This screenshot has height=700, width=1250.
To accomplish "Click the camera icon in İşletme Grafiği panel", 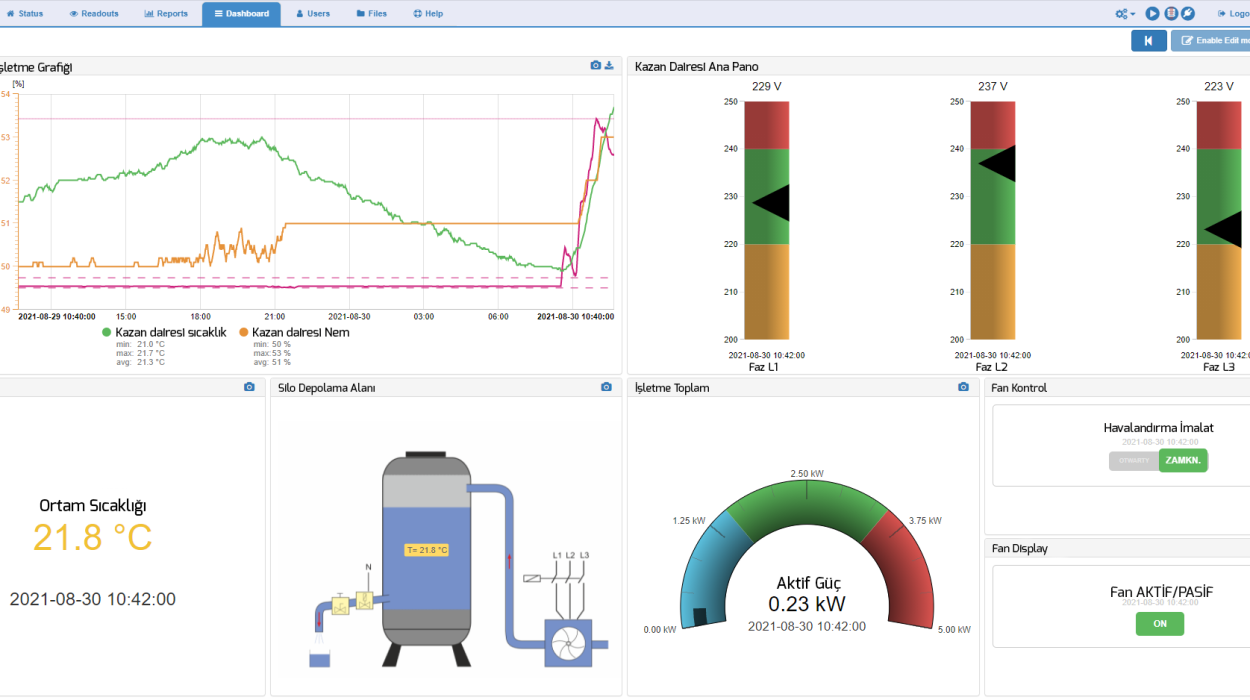I will point(596,66).
